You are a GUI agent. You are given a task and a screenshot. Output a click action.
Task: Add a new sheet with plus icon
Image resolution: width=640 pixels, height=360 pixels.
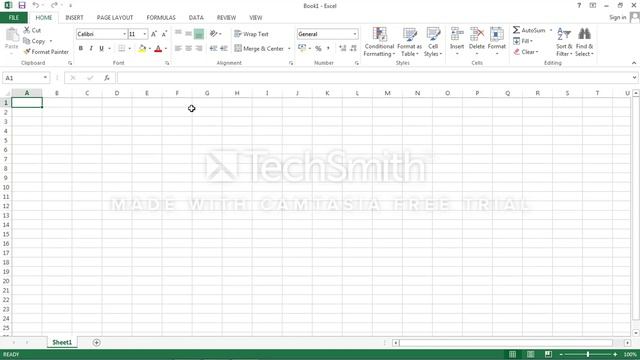point(97,342)
